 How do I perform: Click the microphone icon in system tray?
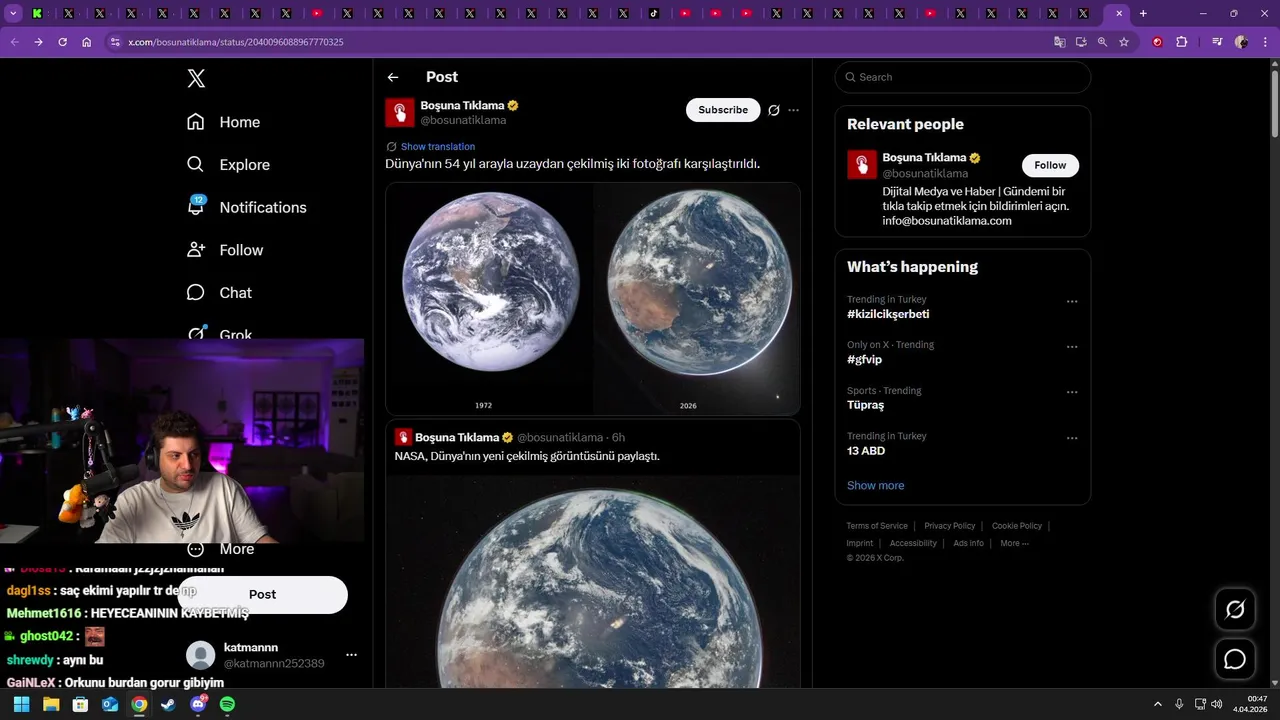pyautogui.click(x=1180, y=704)
